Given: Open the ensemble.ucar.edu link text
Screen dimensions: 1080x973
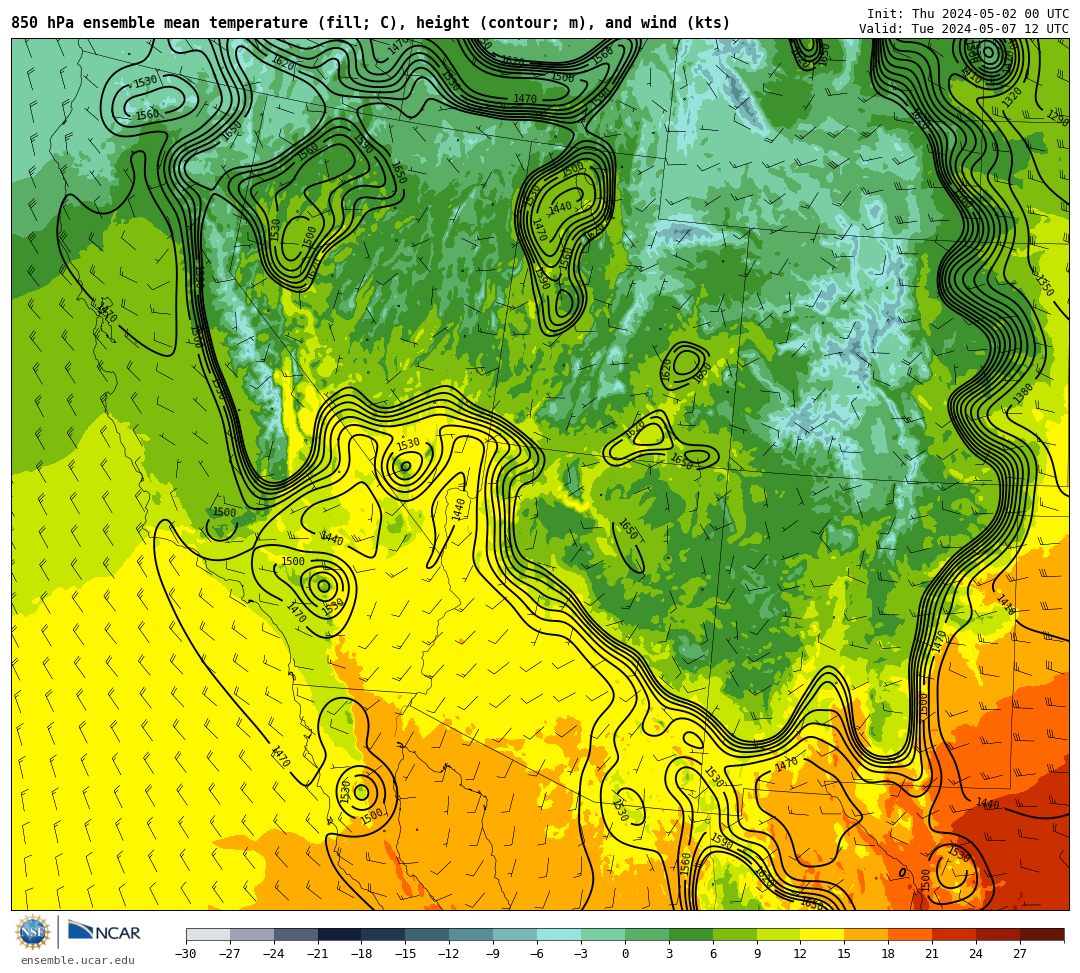Looking at the screenshot, I should click(x=78, y=960).
